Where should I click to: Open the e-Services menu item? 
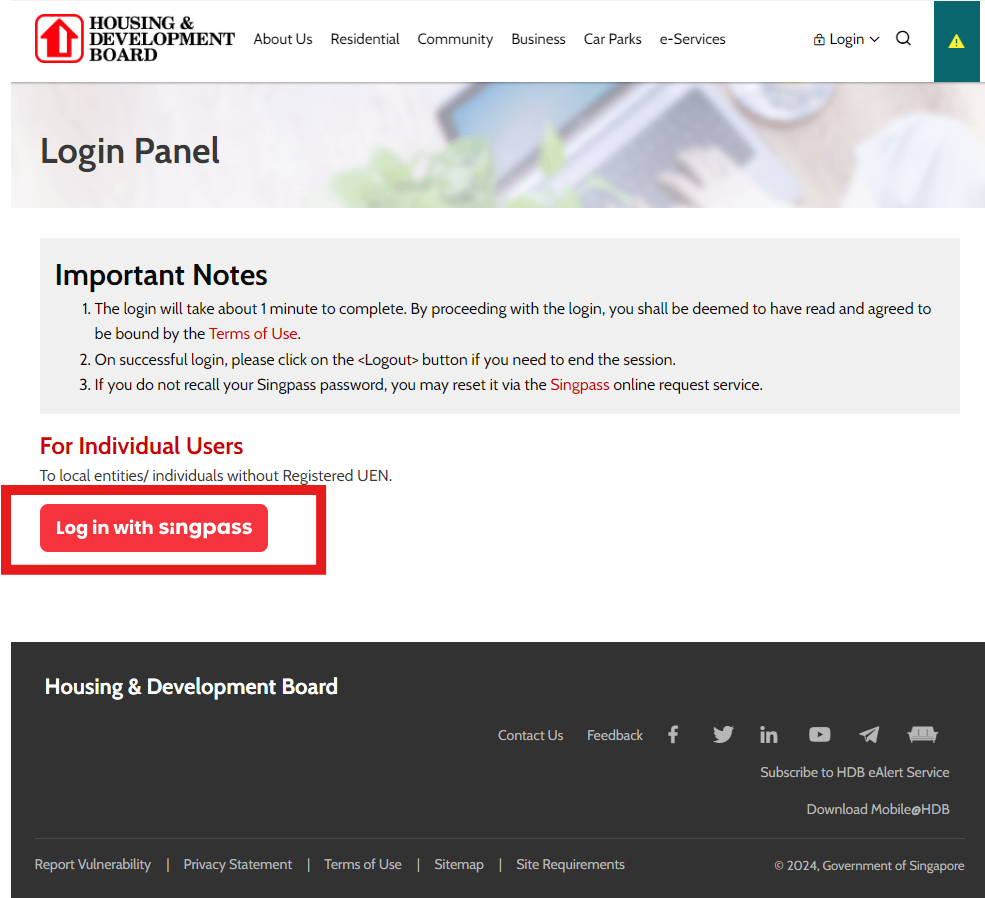click(x=692, y=39)
